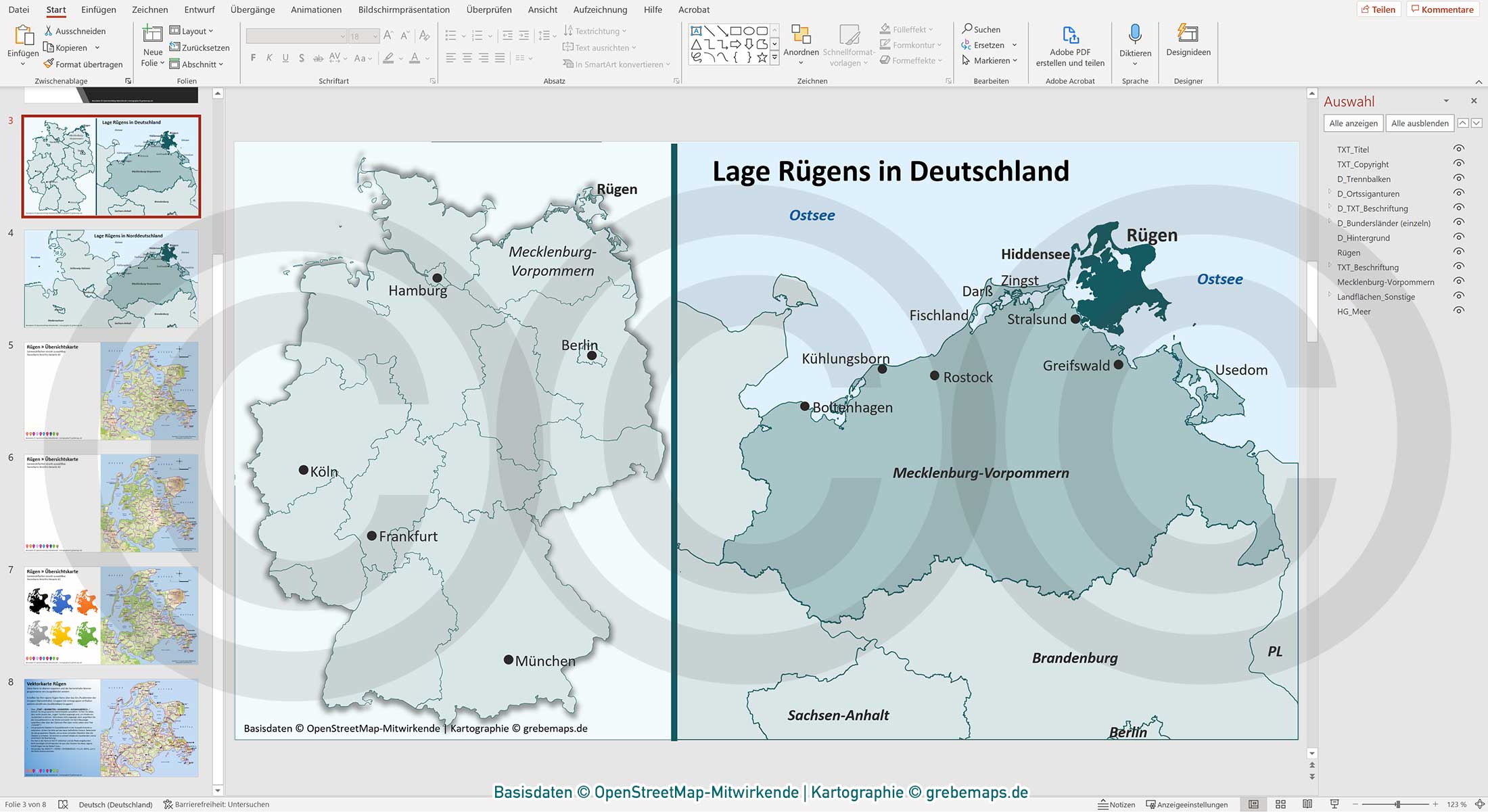
Task: Open the font size dropdown
Action: 376,36
